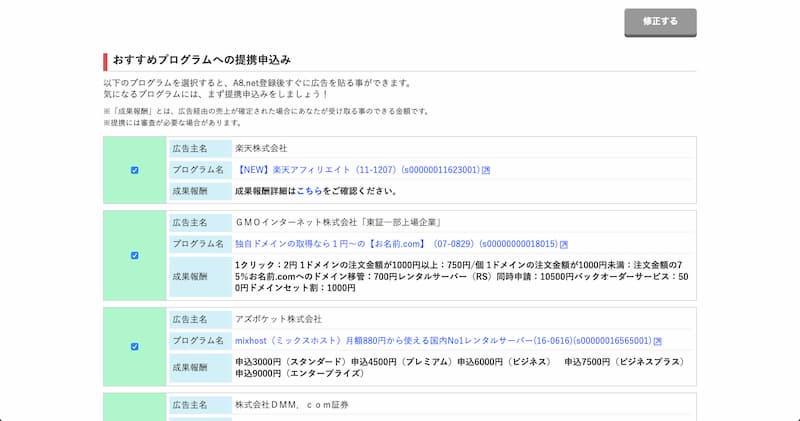This screenshot has width=800, height=421.
Task: Open the mixhost rental server program link
Action: pos(443,340)
